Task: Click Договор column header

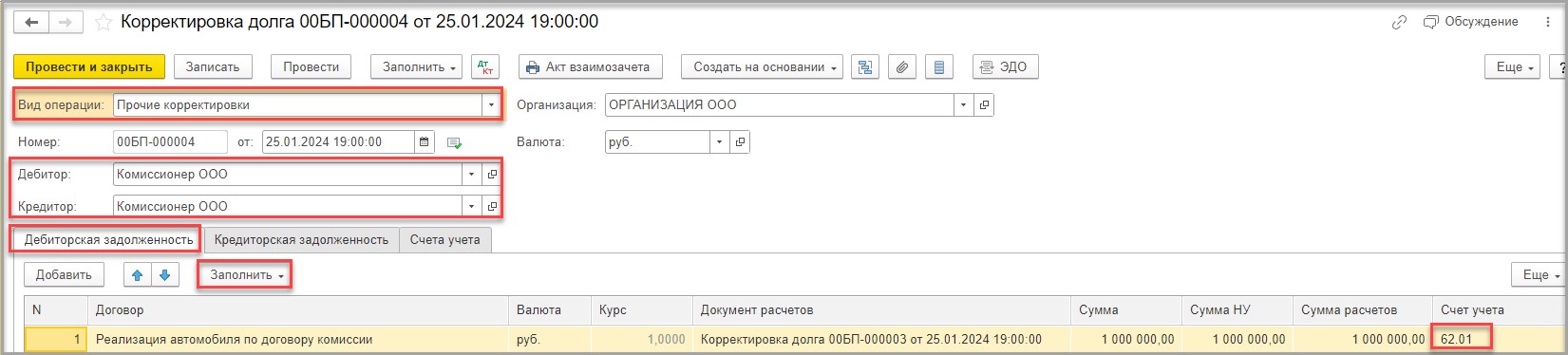Action: [x=298, y=310]
